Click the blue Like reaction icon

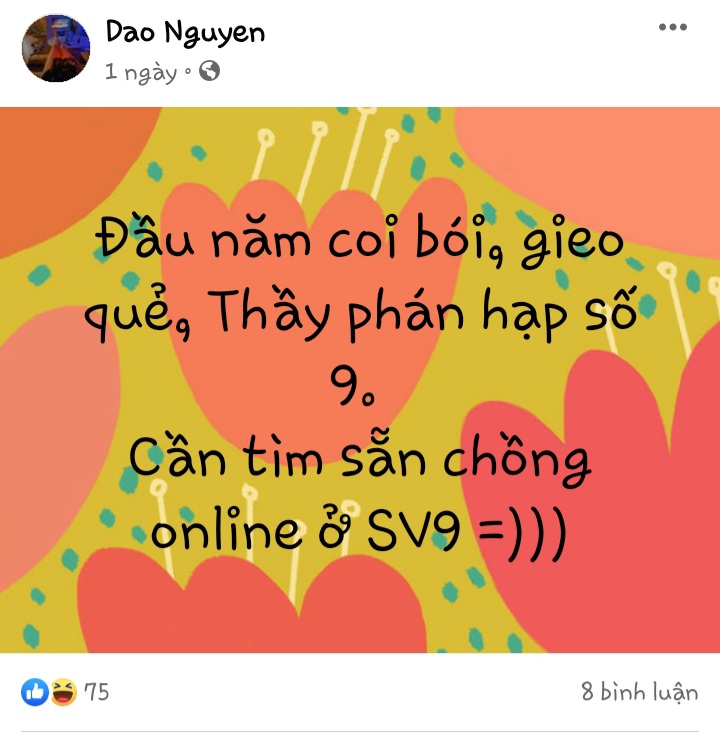click(35, 692)
